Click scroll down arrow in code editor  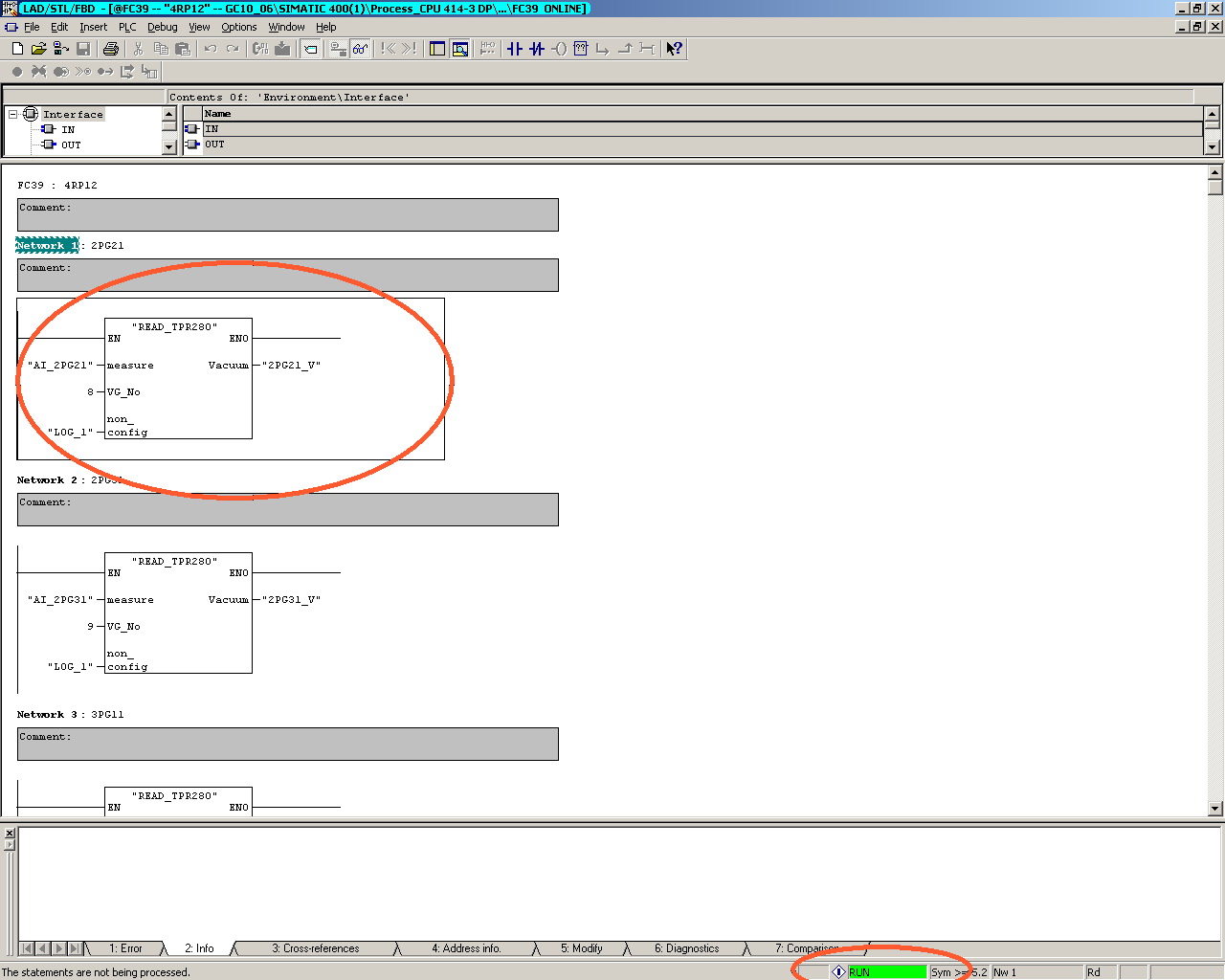(1215, 809)
